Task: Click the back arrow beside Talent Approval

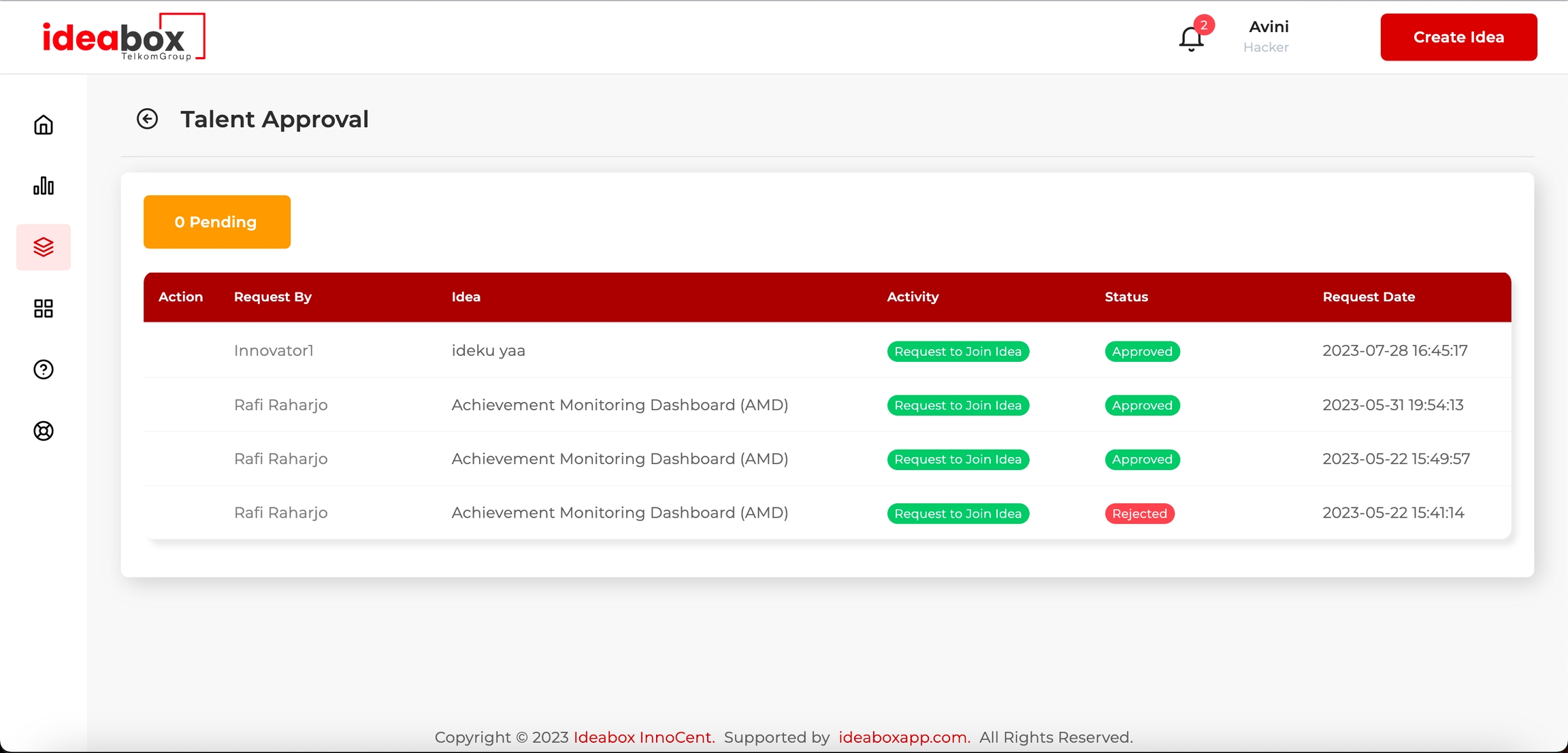Action: pos(147,119)
